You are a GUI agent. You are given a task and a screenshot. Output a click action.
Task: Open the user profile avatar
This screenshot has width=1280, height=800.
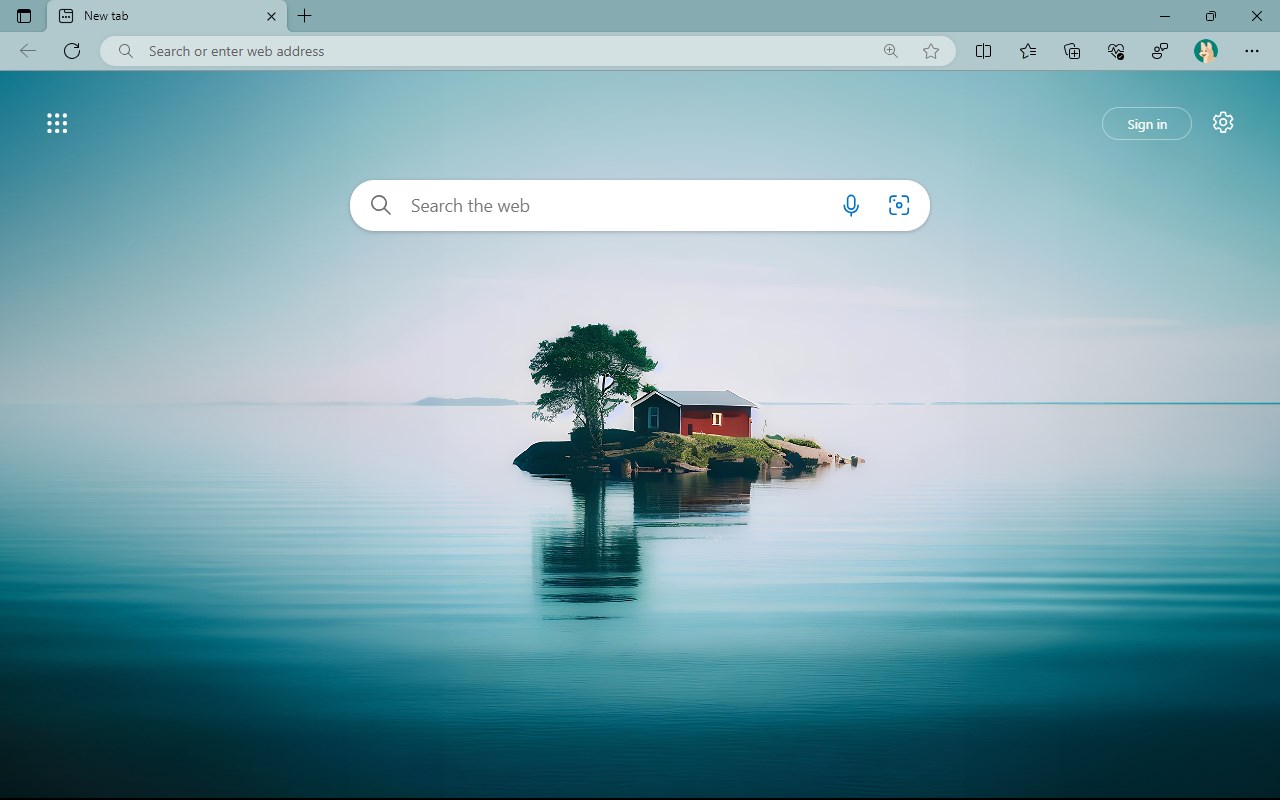[1206, 51]
